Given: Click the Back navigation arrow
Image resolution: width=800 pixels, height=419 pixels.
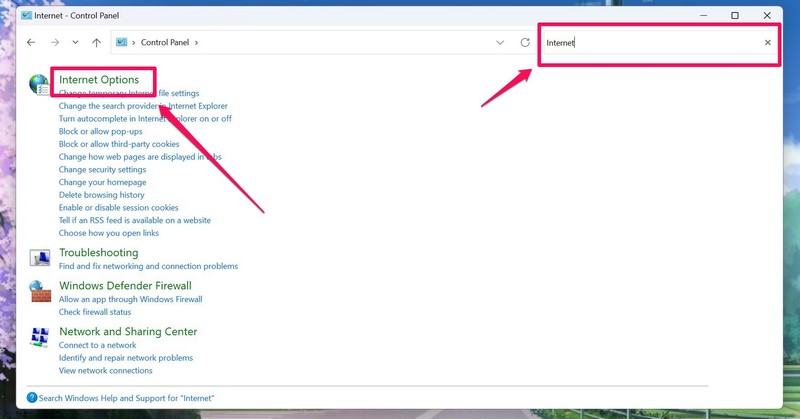Looking at the screenshot, I should point(31,43).
